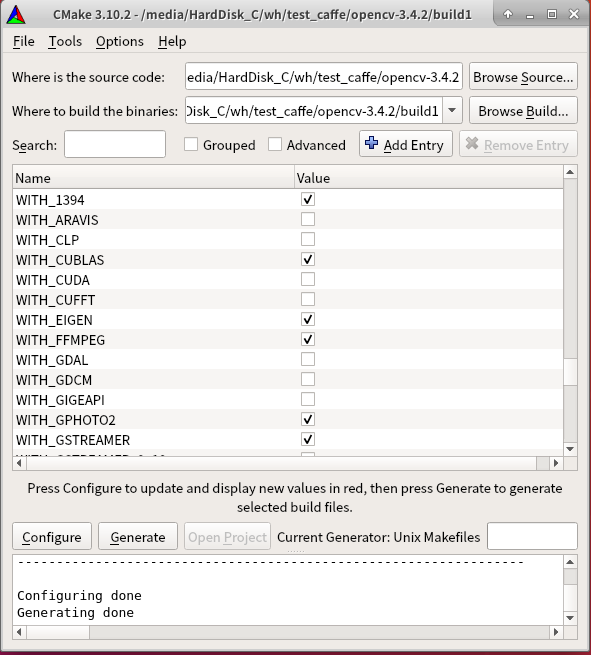The height and width of the screenshot is (655, 591).
Task: Select the WITH_CUBLAS name cell
Action: point(154,260)
